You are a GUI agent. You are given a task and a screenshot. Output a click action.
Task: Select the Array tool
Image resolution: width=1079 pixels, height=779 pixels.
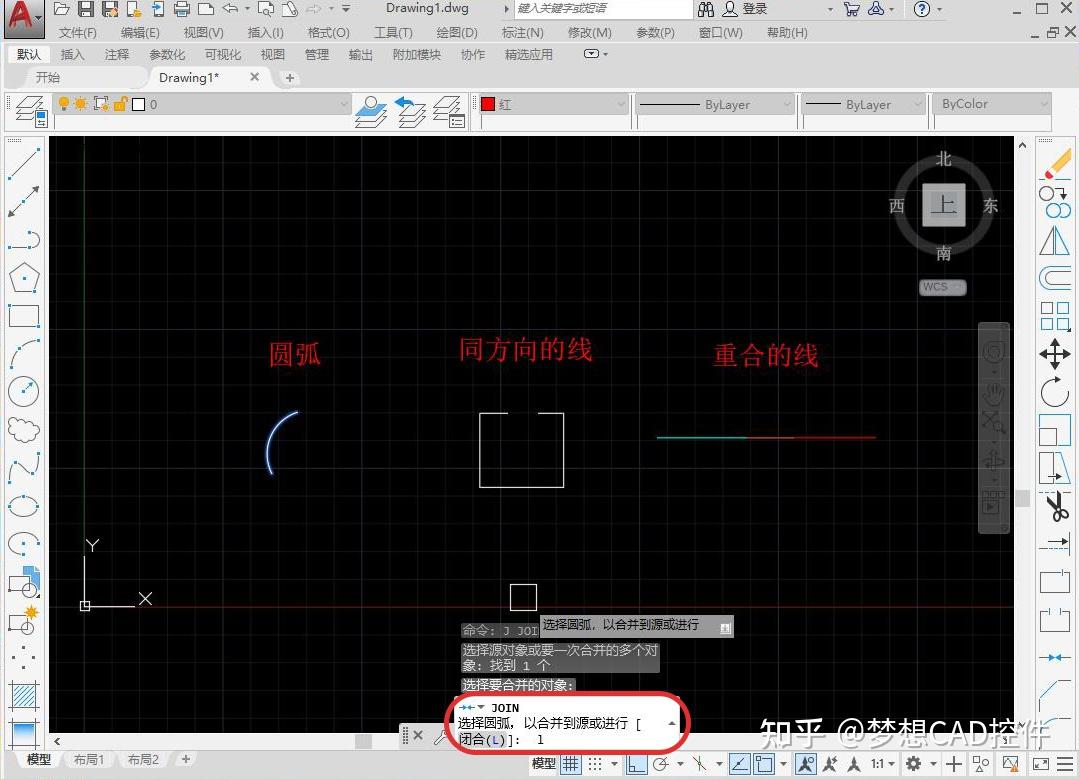[x=1055, y=317]
